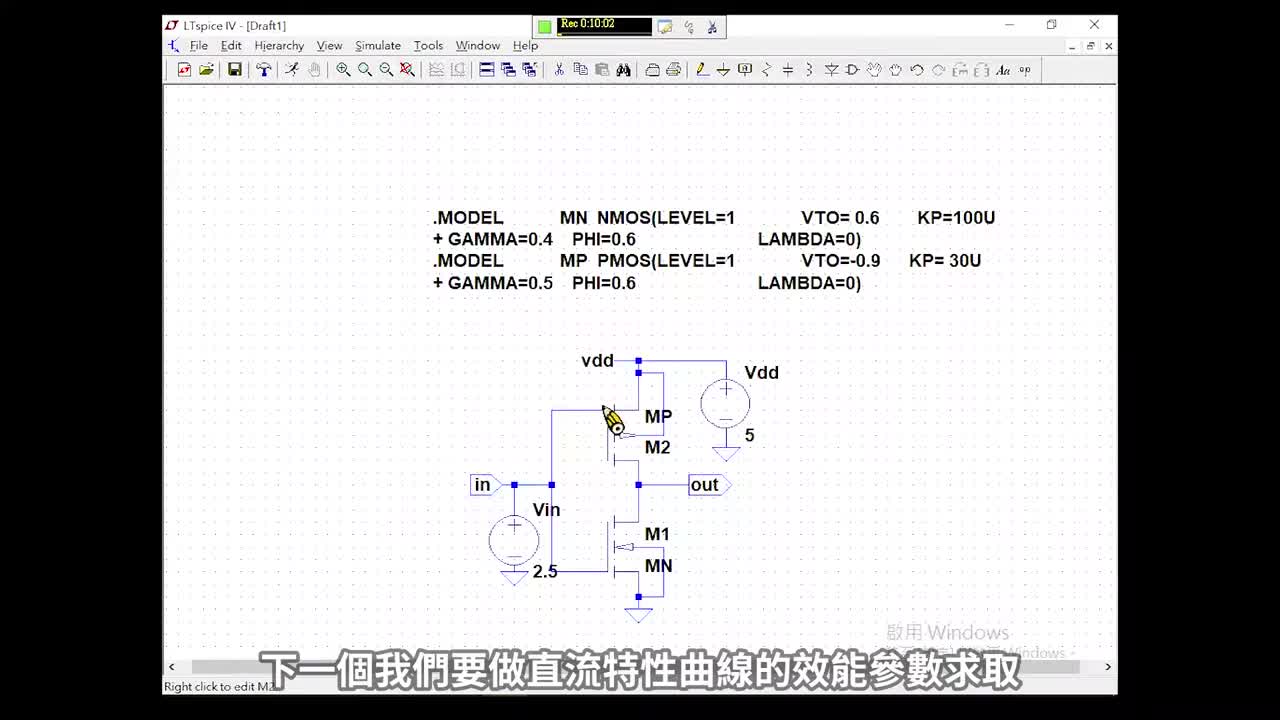Screen dimensions: 1280x720
Task: Zoom out with the magnifier-minus icon
Action: click(x=387, y=69)
